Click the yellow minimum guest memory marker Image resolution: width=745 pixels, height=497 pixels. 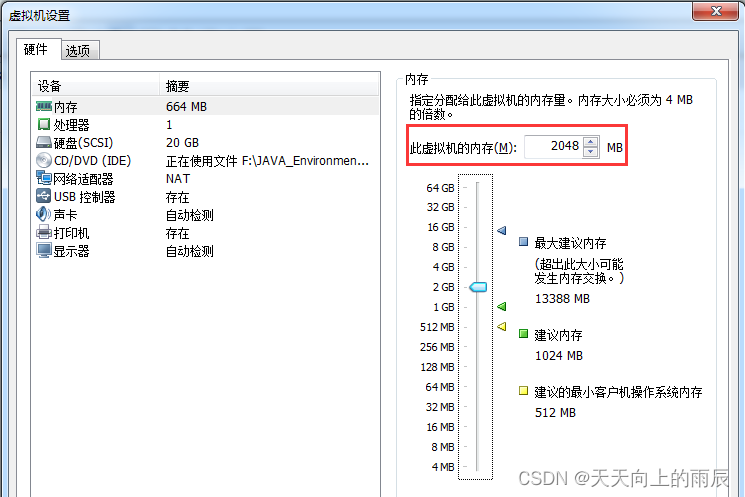[x=502, y=326]
